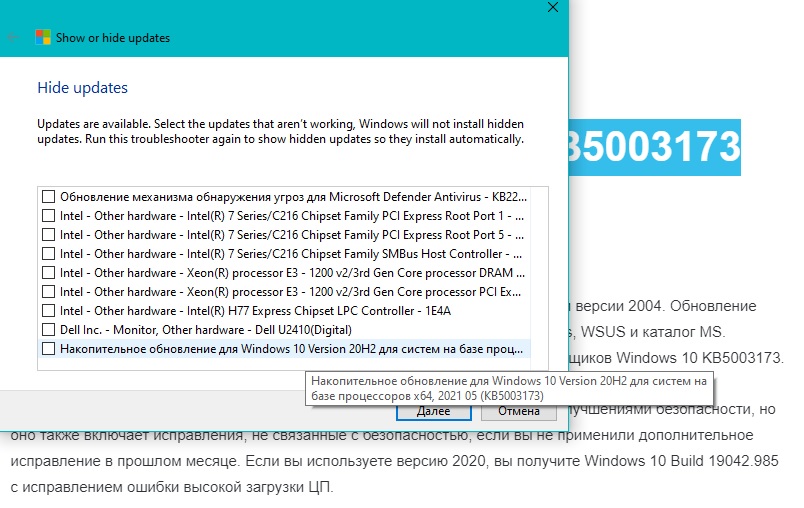804x508 pixels.
Task: Select the Накопительное обновление 20H2 row text
Action: [x=291, y=349]
